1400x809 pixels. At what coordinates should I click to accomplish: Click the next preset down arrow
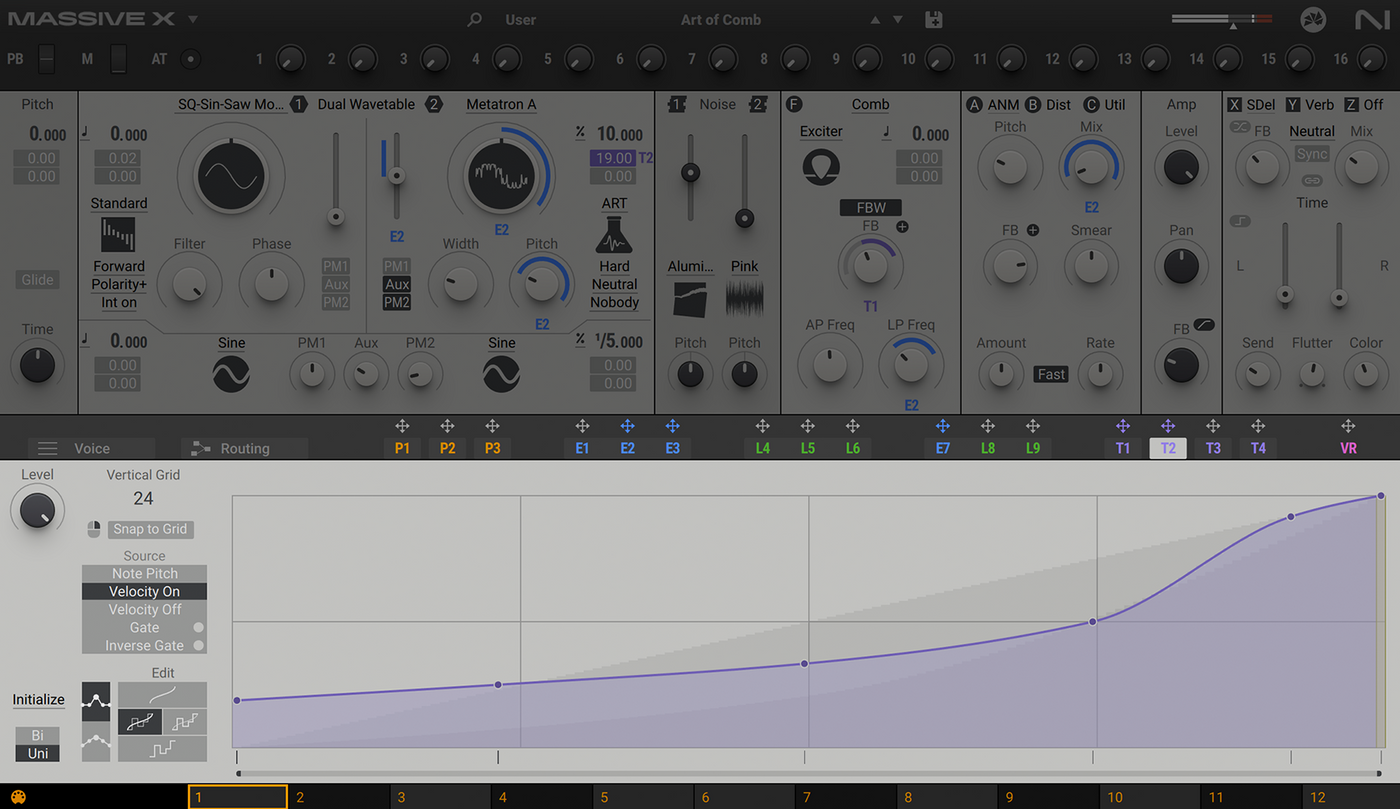click(897, 20)
